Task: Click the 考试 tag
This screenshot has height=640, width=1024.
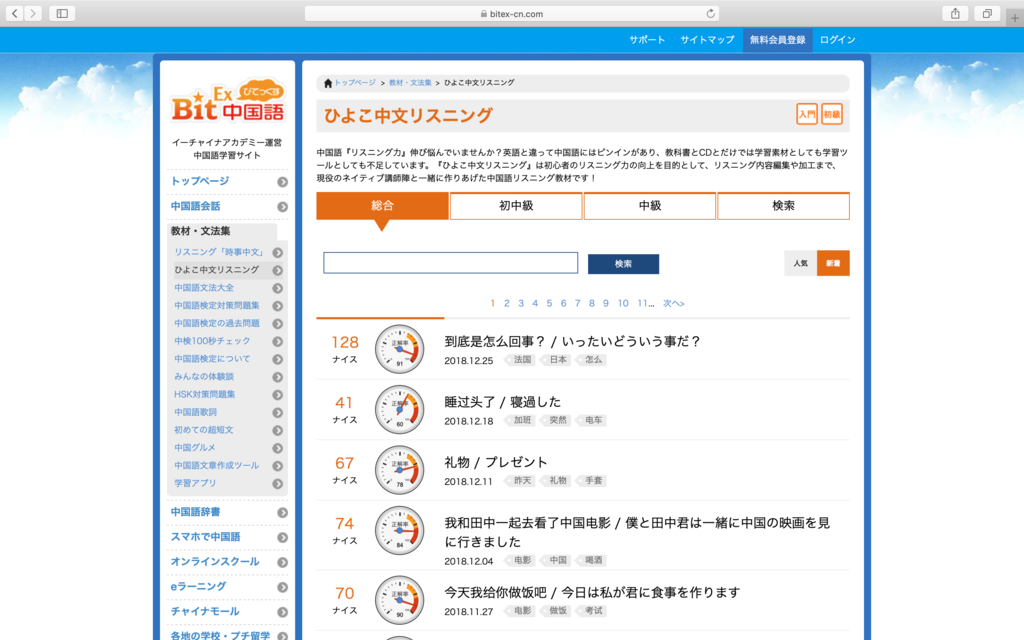Action: coord(592,611)
